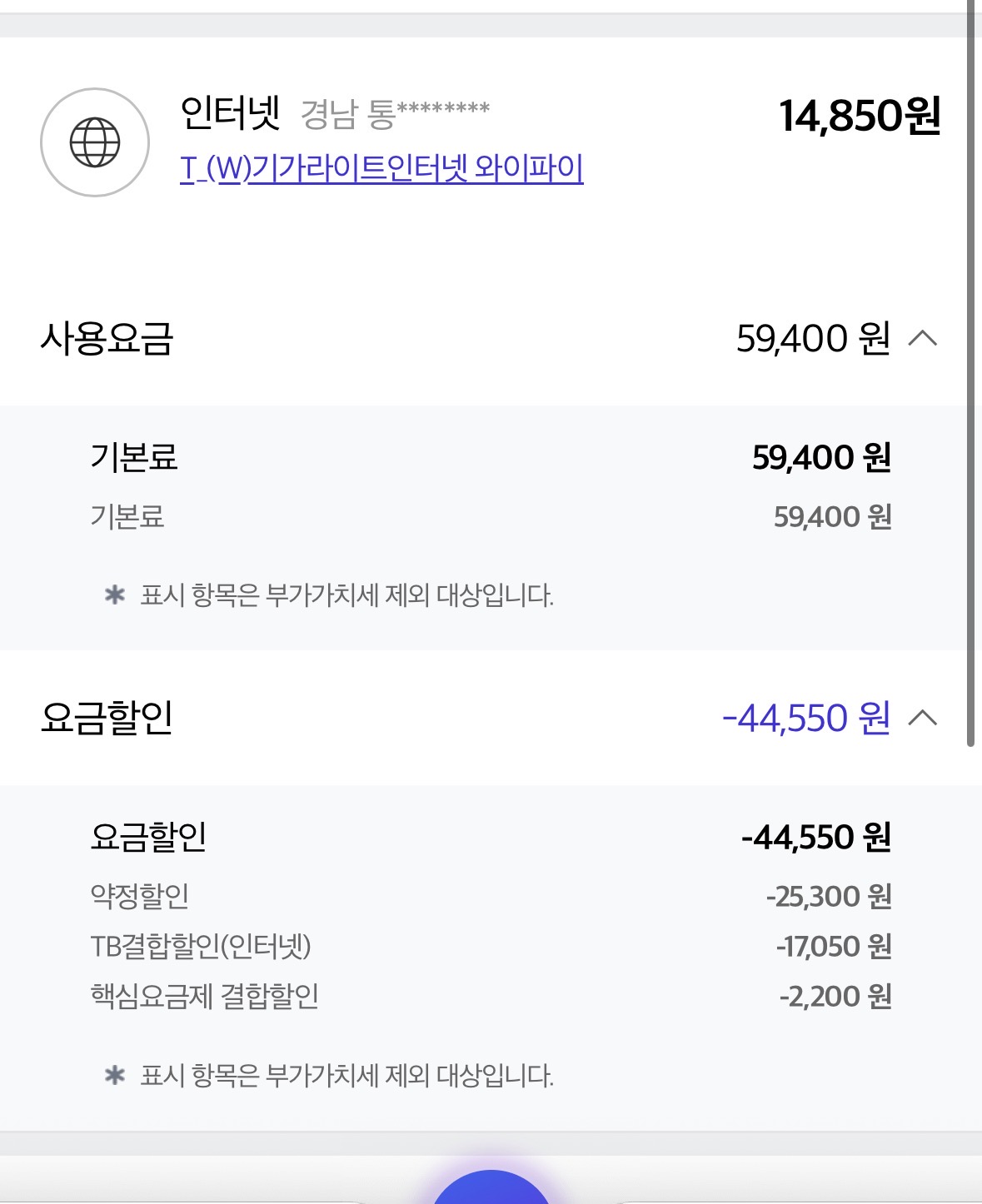Click the 사용요금 section heading
The width and height of the screenshot is (982, 1204).
[107, 339]
